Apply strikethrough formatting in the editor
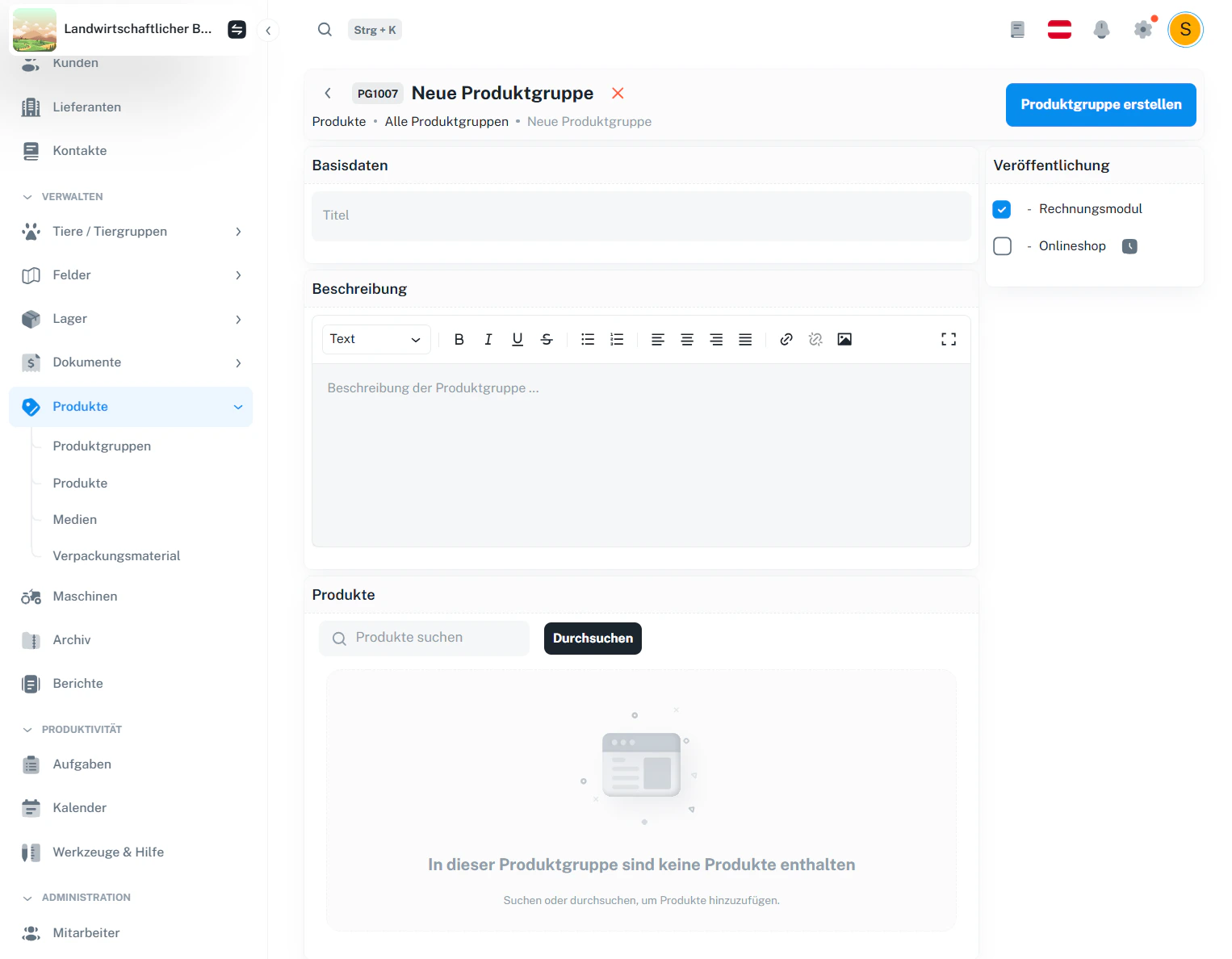1232x959 pixels. (x=547, y=339)
